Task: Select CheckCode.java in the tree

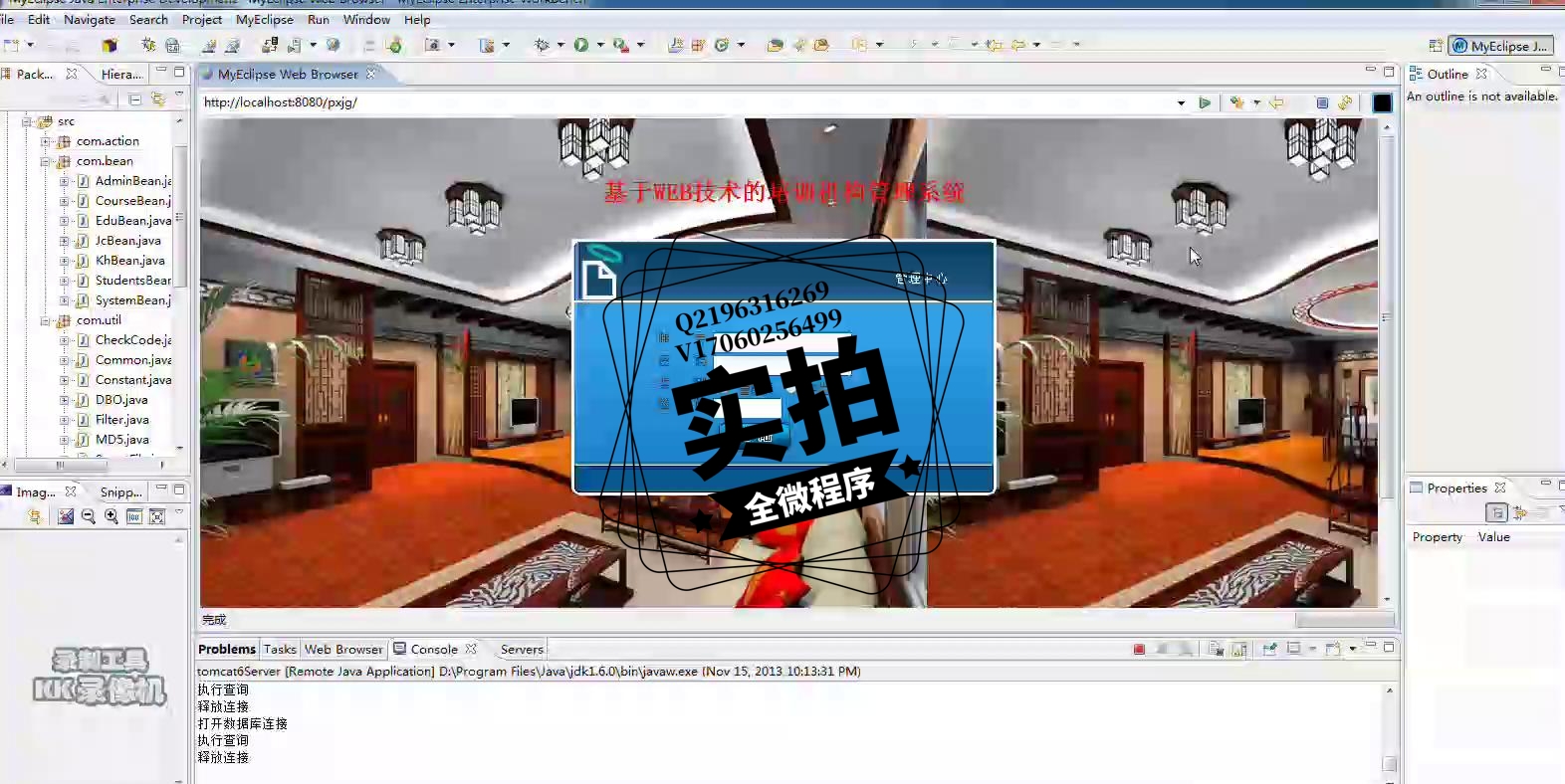Action: 133,340
